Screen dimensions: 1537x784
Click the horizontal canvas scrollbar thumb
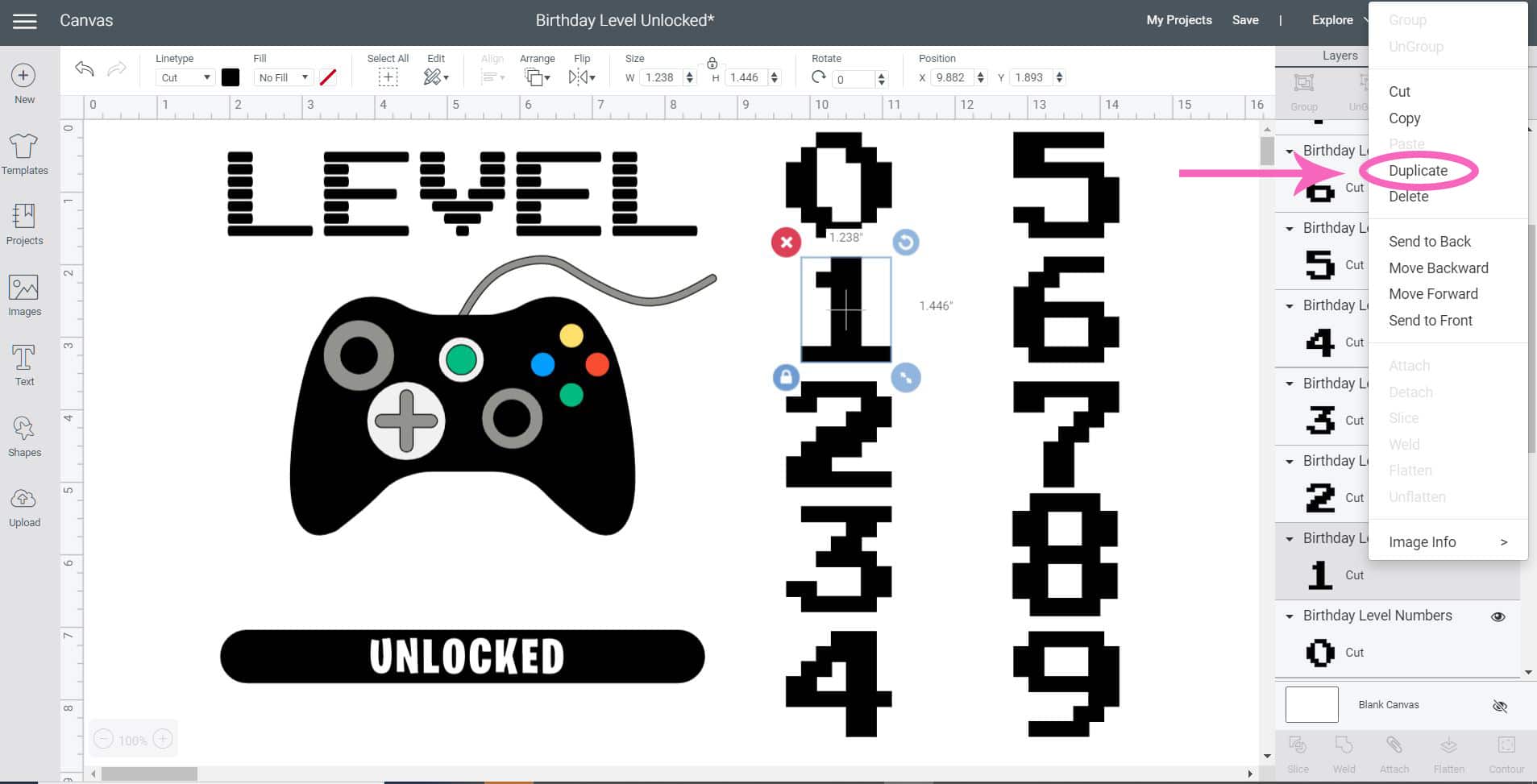point(149,774)
